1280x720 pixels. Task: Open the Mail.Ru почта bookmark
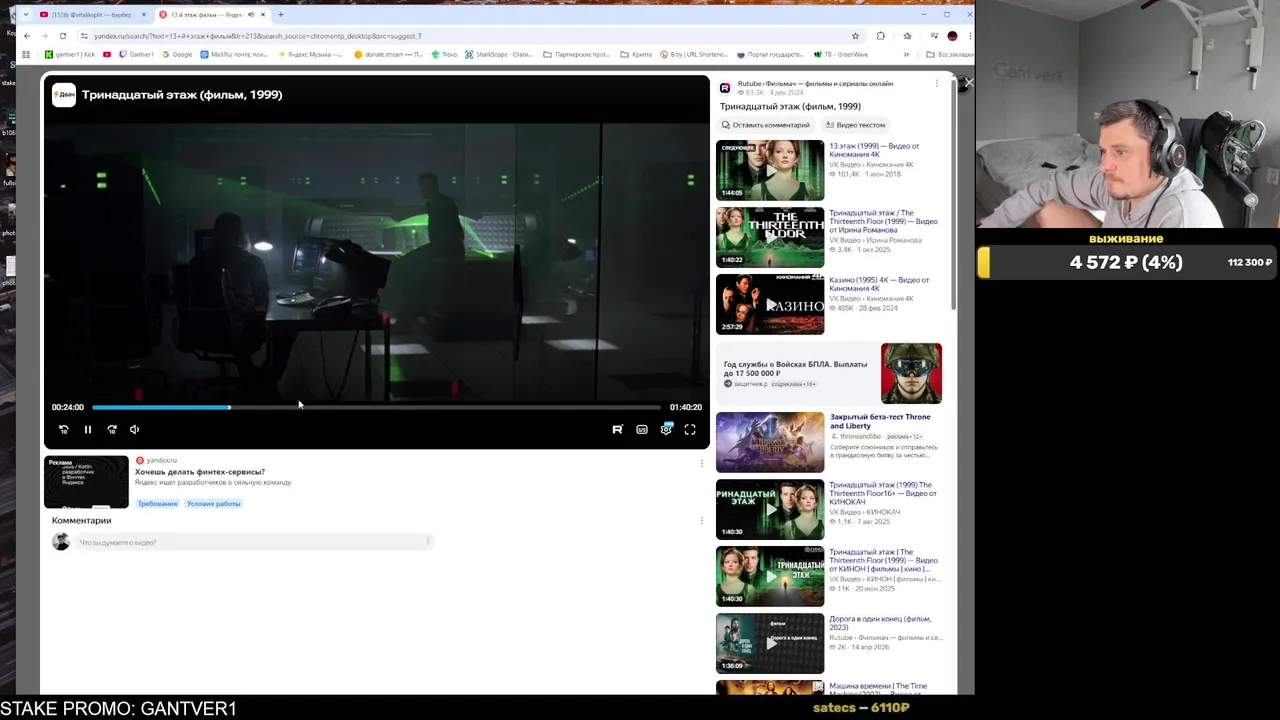[x=234, y=55]
